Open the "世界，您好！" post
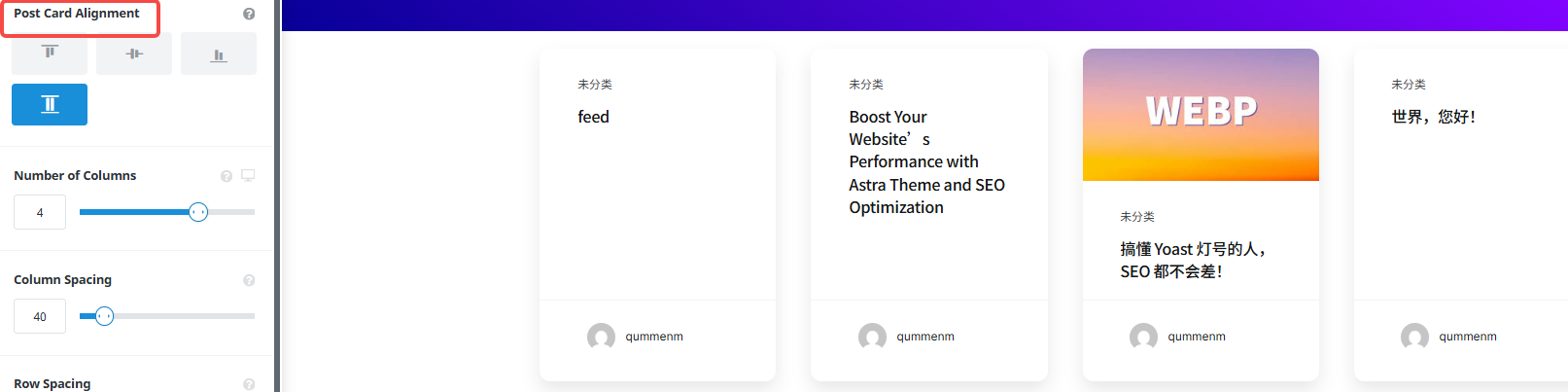1568x392 pixels. (1434, 117)
